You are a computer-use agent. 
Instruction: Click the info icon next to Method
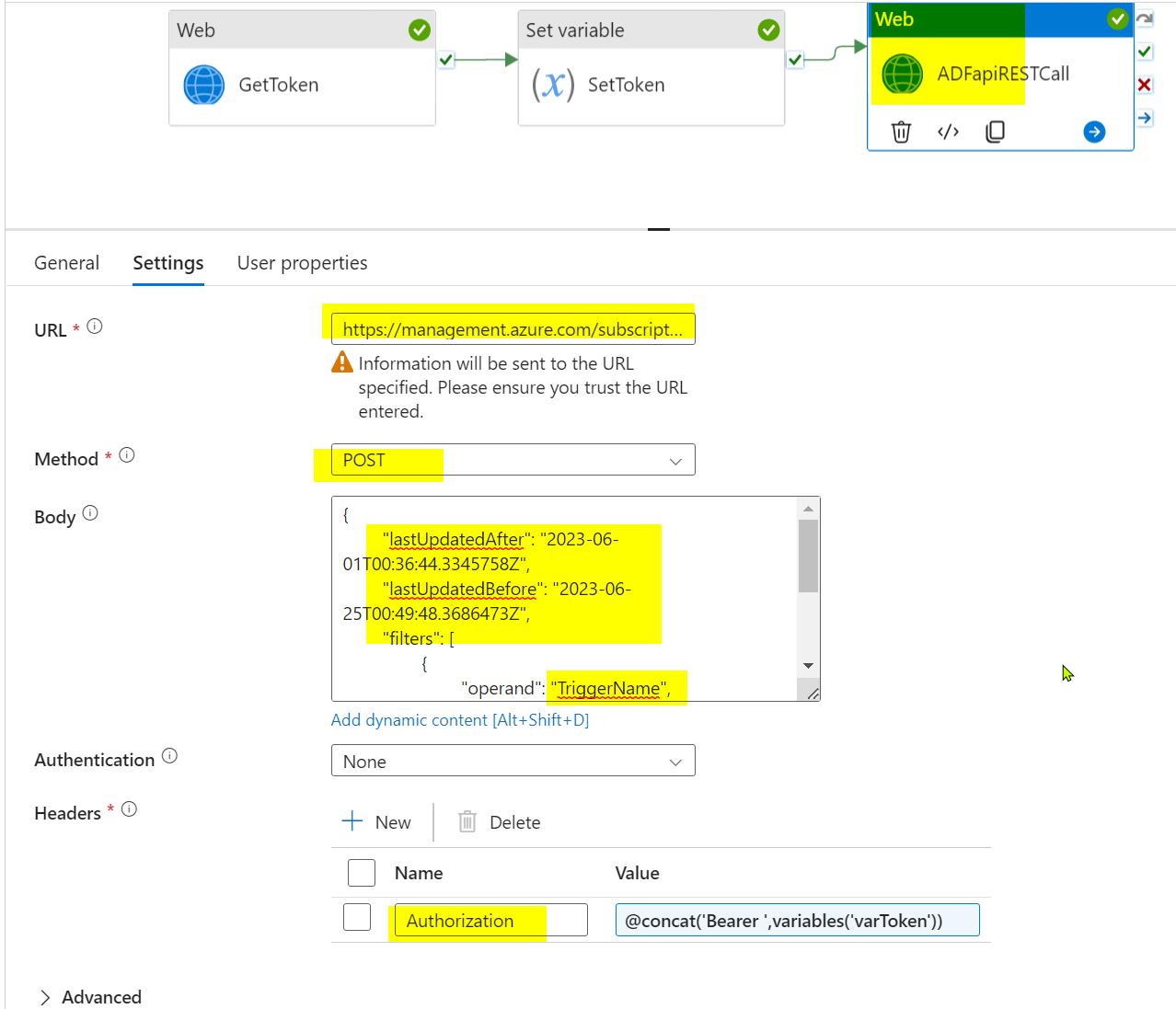127,454
